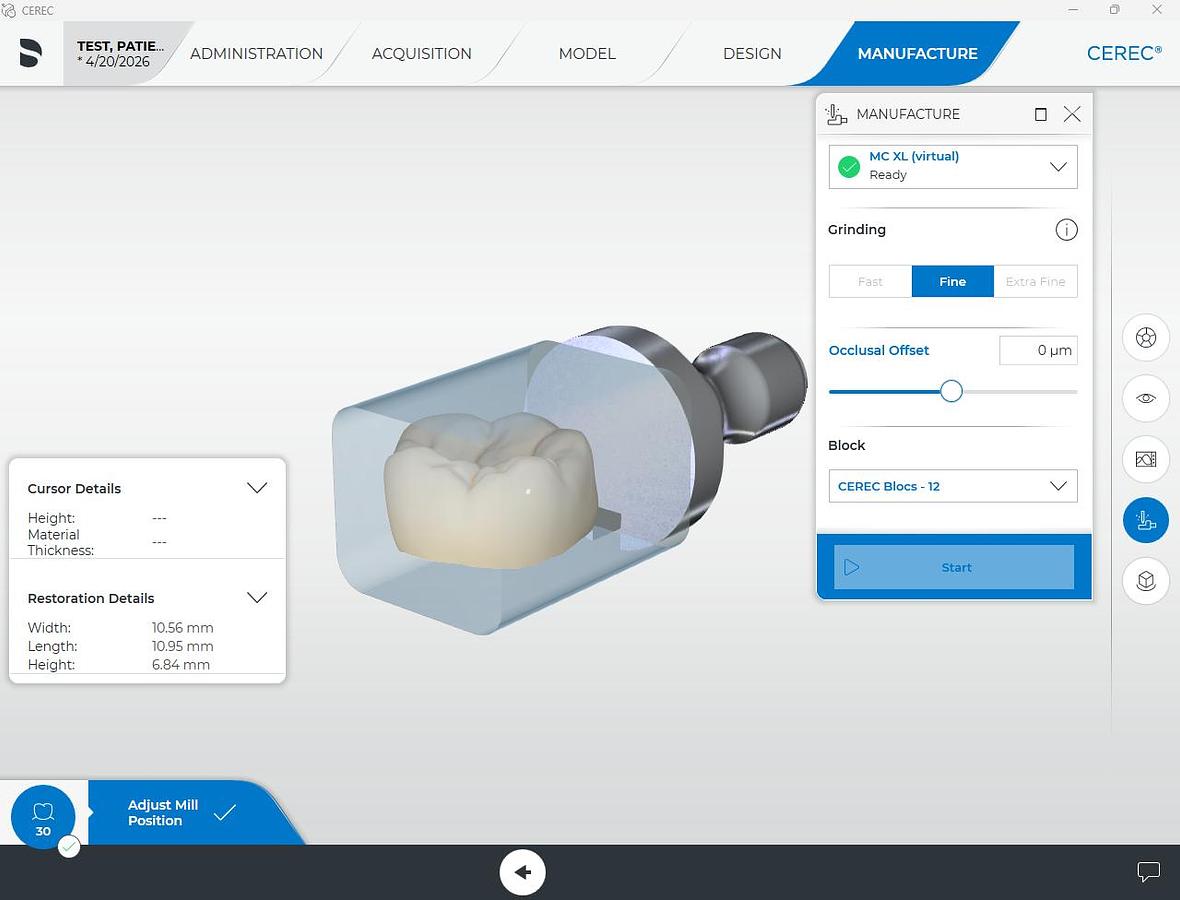Start the milling process
Viewport: 1180px width, 900px height.
point(953,567)
